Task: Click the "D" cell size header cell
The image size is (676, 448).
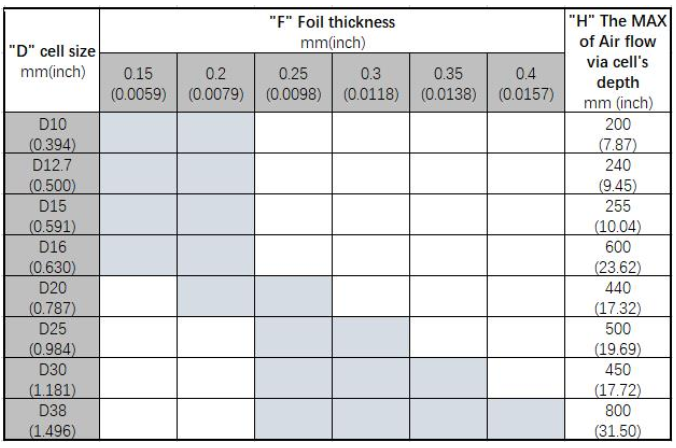Action: [51, 58]
